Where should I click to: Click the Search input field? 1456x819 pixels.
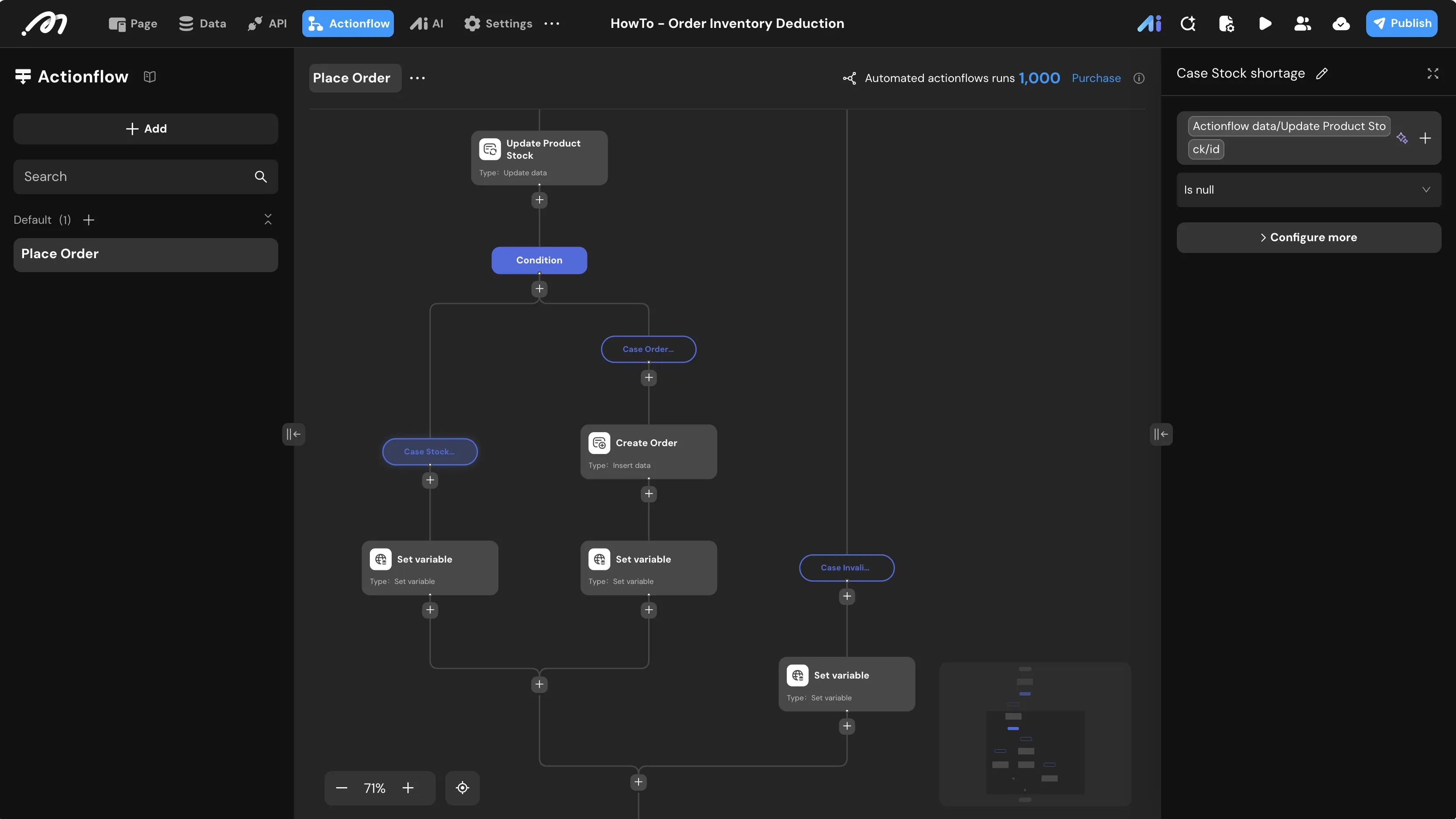(x=146, y=177)
